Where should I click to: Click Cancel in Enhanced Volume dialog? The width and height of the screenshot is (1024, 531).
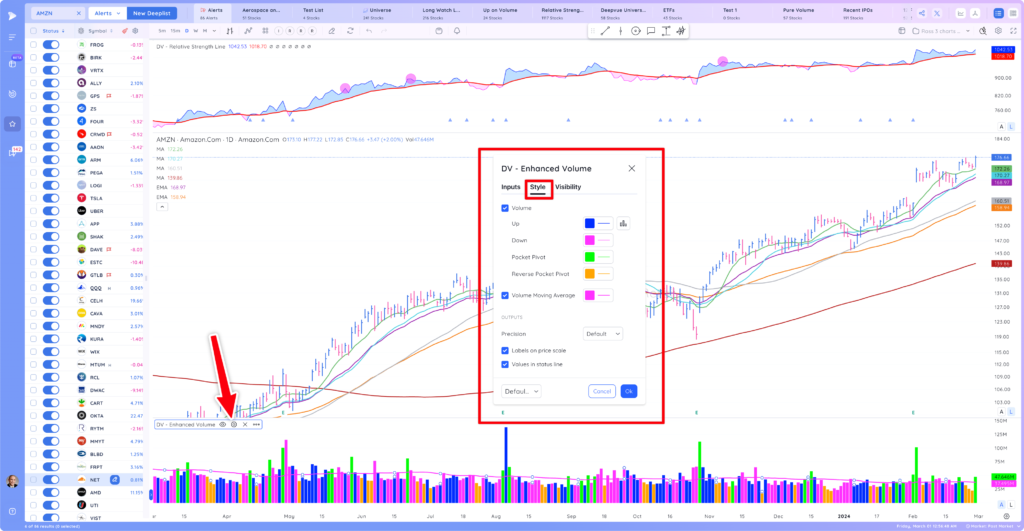click(601, 391)
